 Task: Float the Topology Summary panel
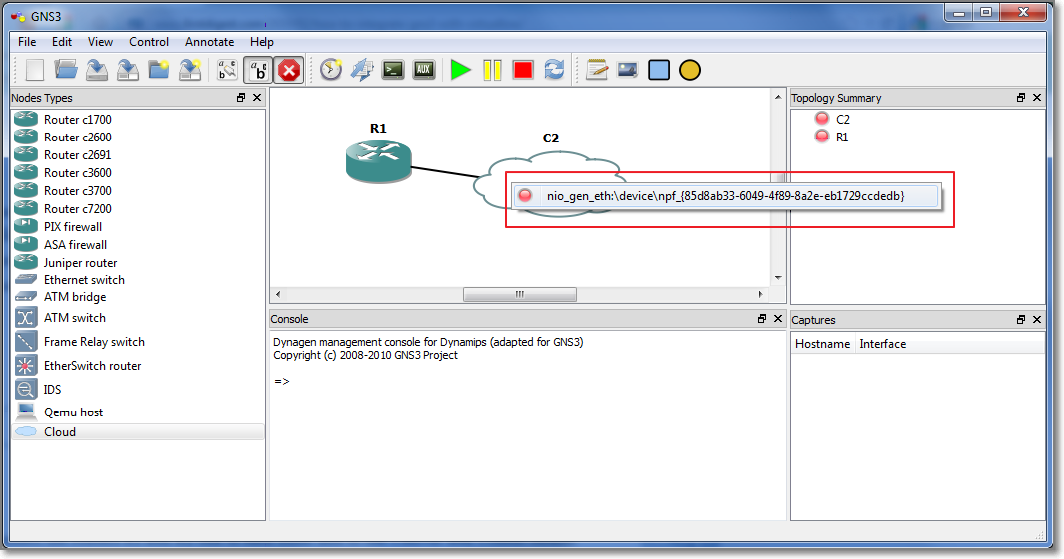pos(1021,98)
